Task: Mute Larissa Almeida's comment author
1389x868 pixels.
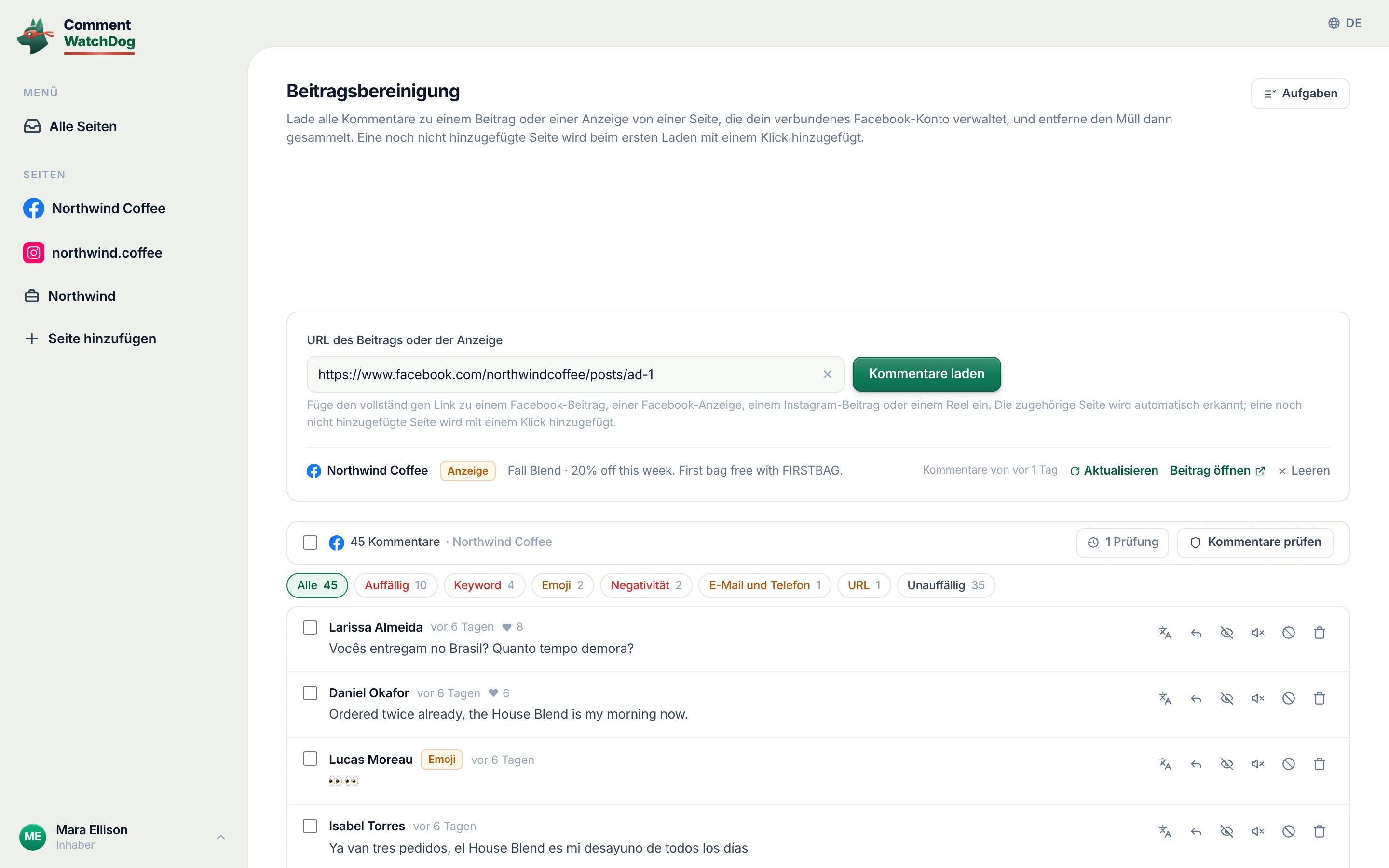Action: (x=1257, y=633)
